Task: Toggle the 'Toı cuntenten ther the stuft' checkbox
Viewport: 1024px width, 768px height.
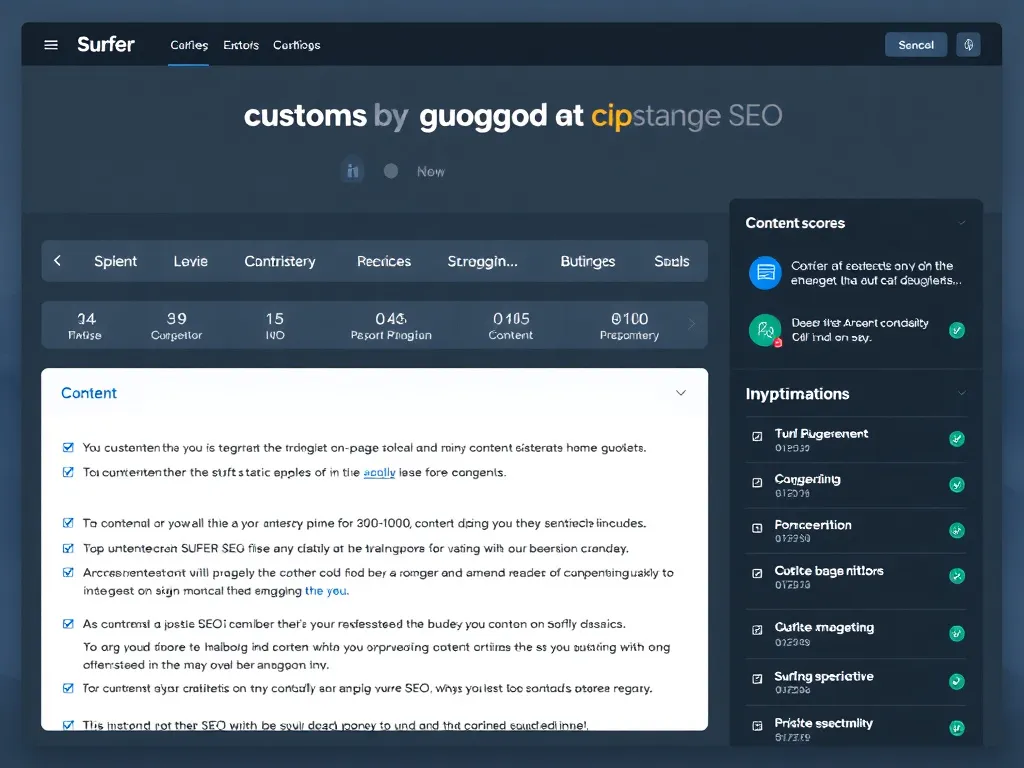Action: [x=68, y=472]
